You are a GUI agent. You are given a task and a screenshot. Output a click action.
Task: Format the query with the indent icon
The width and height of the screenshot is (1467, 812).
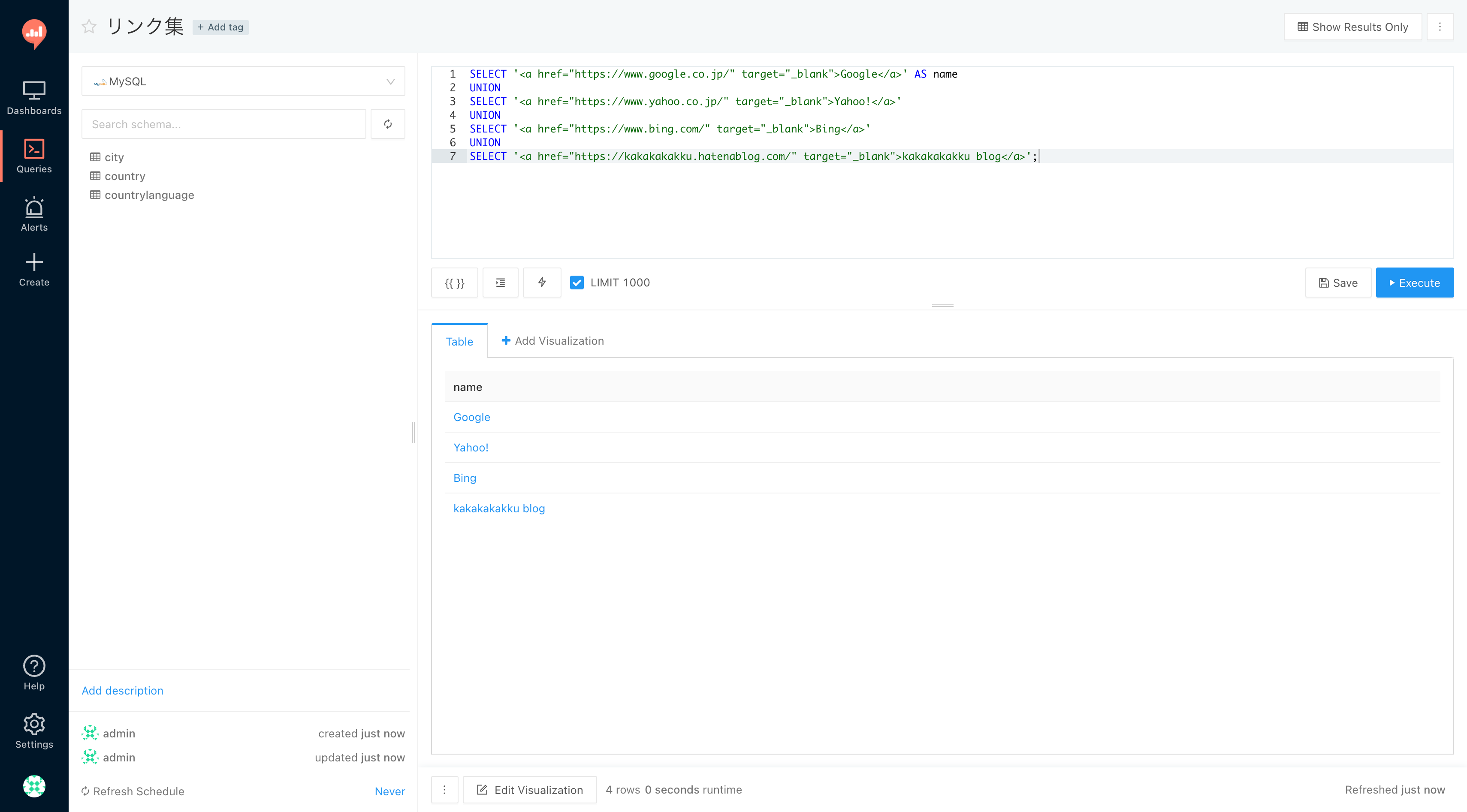coord(500,283)
